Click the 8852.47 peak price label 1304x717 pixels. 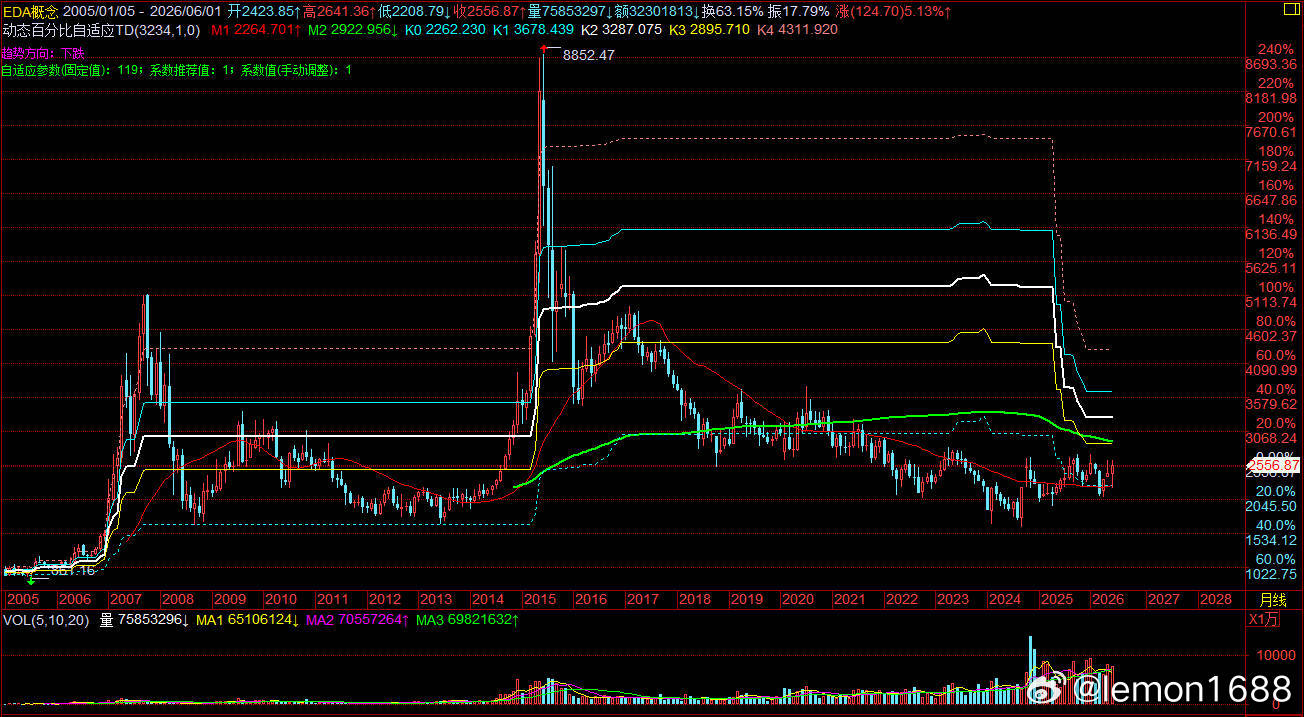point(589,56)
